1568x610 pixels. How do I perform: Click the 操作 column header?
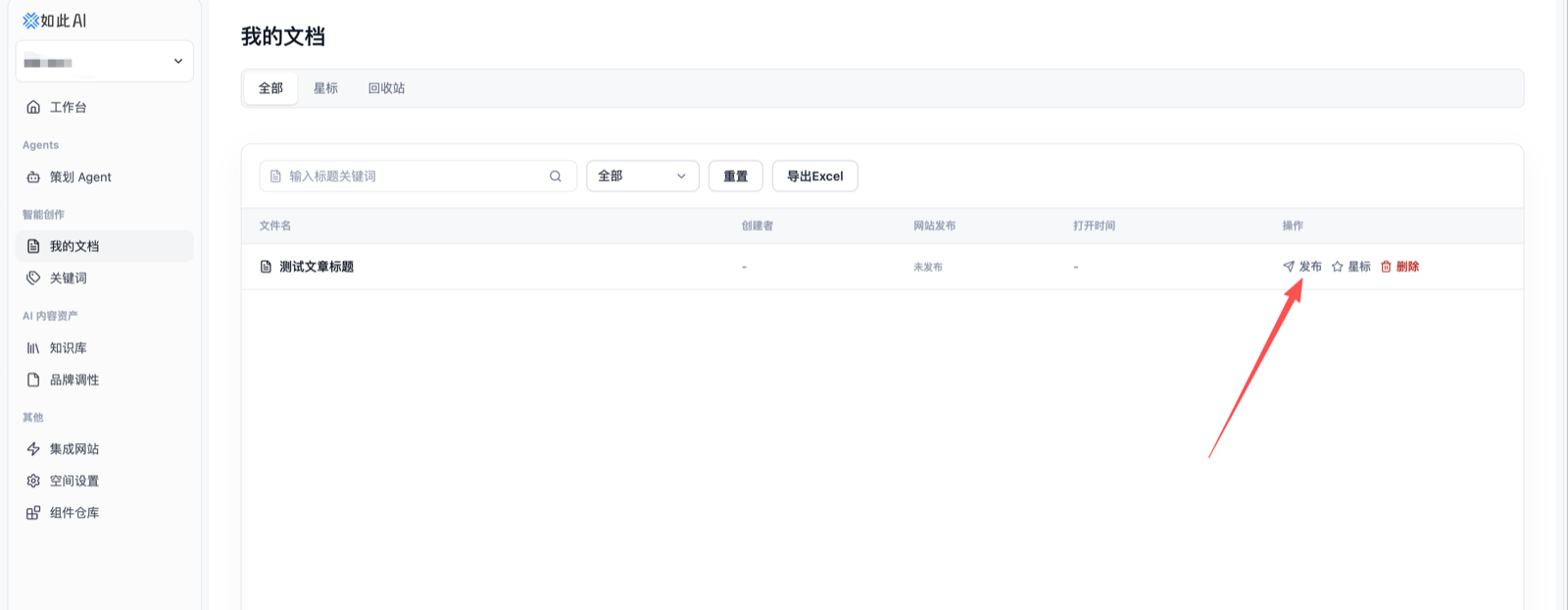[x=1293, y=226]
